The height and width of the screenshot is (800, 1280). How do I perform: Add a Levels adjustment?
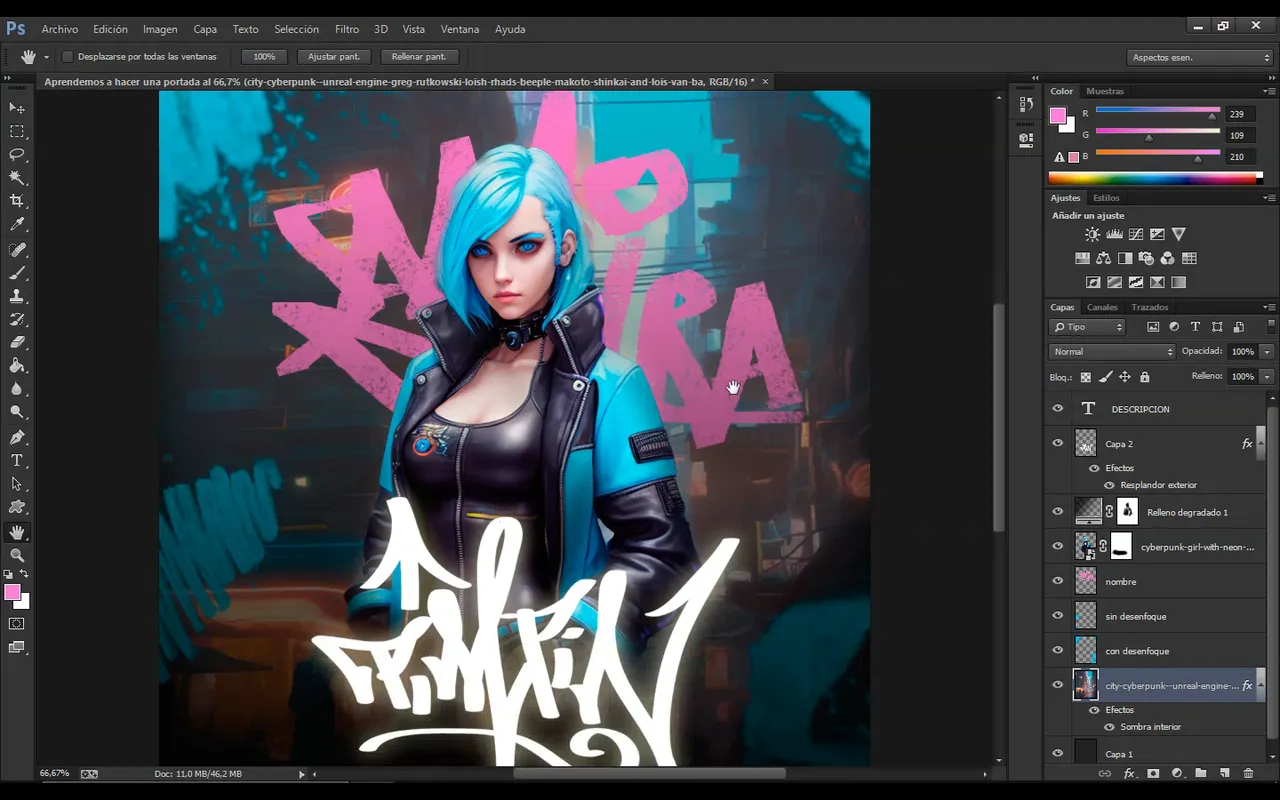[1114, 234]
